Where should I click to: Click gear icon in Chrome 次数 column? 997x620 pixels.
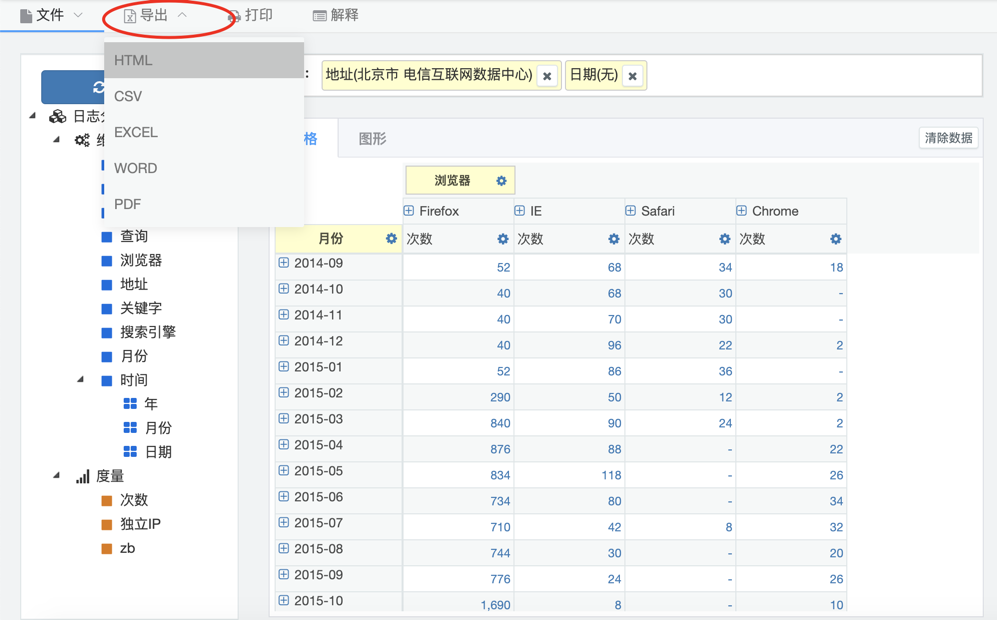[x=835, y=239]
